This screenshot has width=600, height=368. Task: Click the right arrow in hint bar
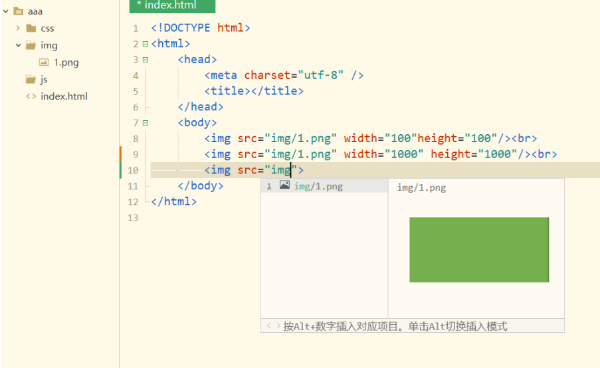(278, 326)
